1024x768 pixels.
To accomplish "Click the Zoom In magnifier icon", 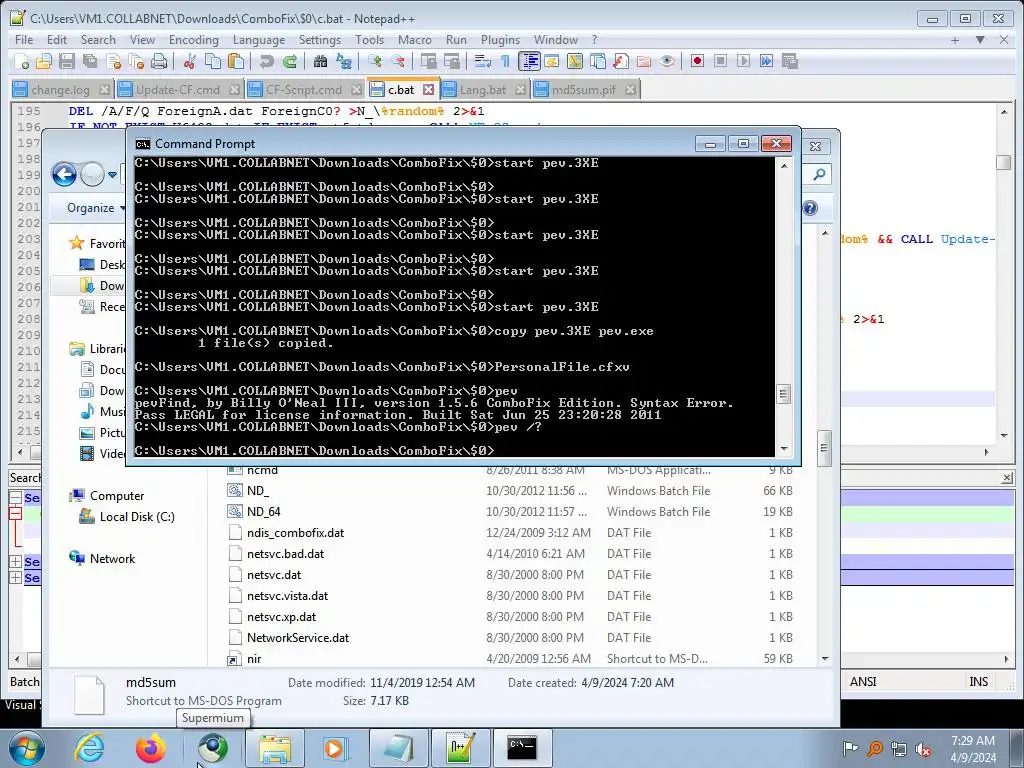I will [375, 61].
